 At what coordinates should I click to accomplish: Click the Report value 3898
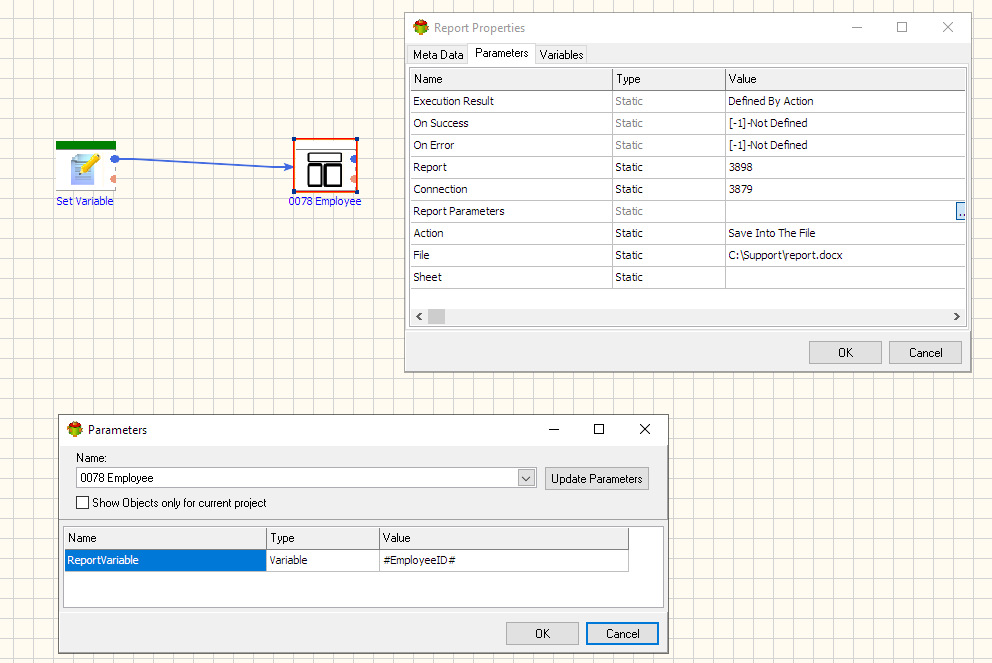[740, 167]
